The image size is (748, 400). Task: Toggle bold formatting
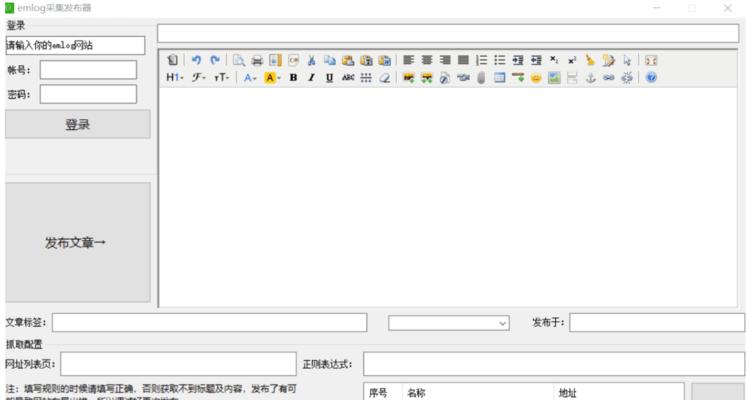pos(293,77)
